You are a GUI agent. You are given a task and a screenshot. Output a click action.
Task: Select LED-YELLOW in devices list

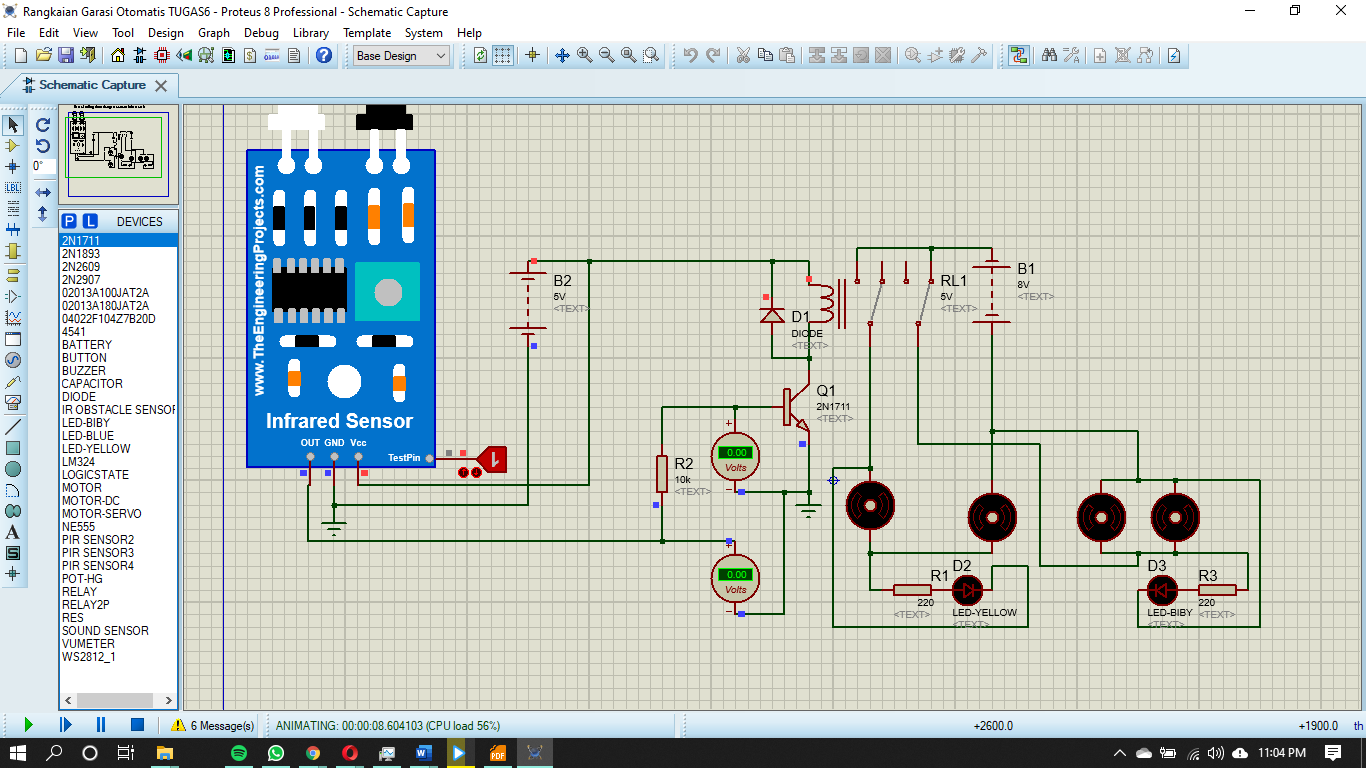(118, 449)
